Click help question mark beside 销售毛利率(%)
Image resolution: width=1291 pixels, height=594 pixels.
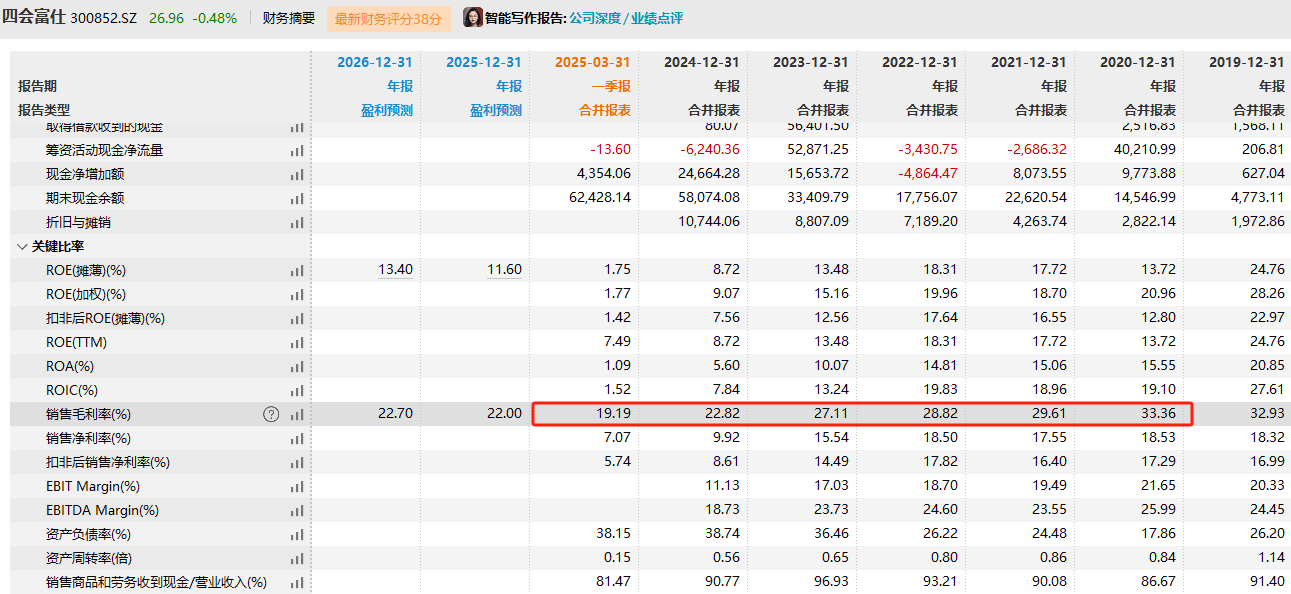271,414
